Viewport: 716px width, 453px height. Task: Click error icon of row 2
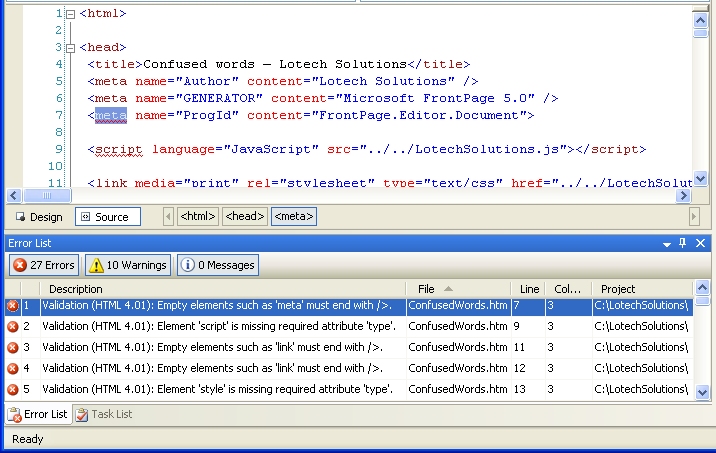pyautogui.click(x=13, y=327)
